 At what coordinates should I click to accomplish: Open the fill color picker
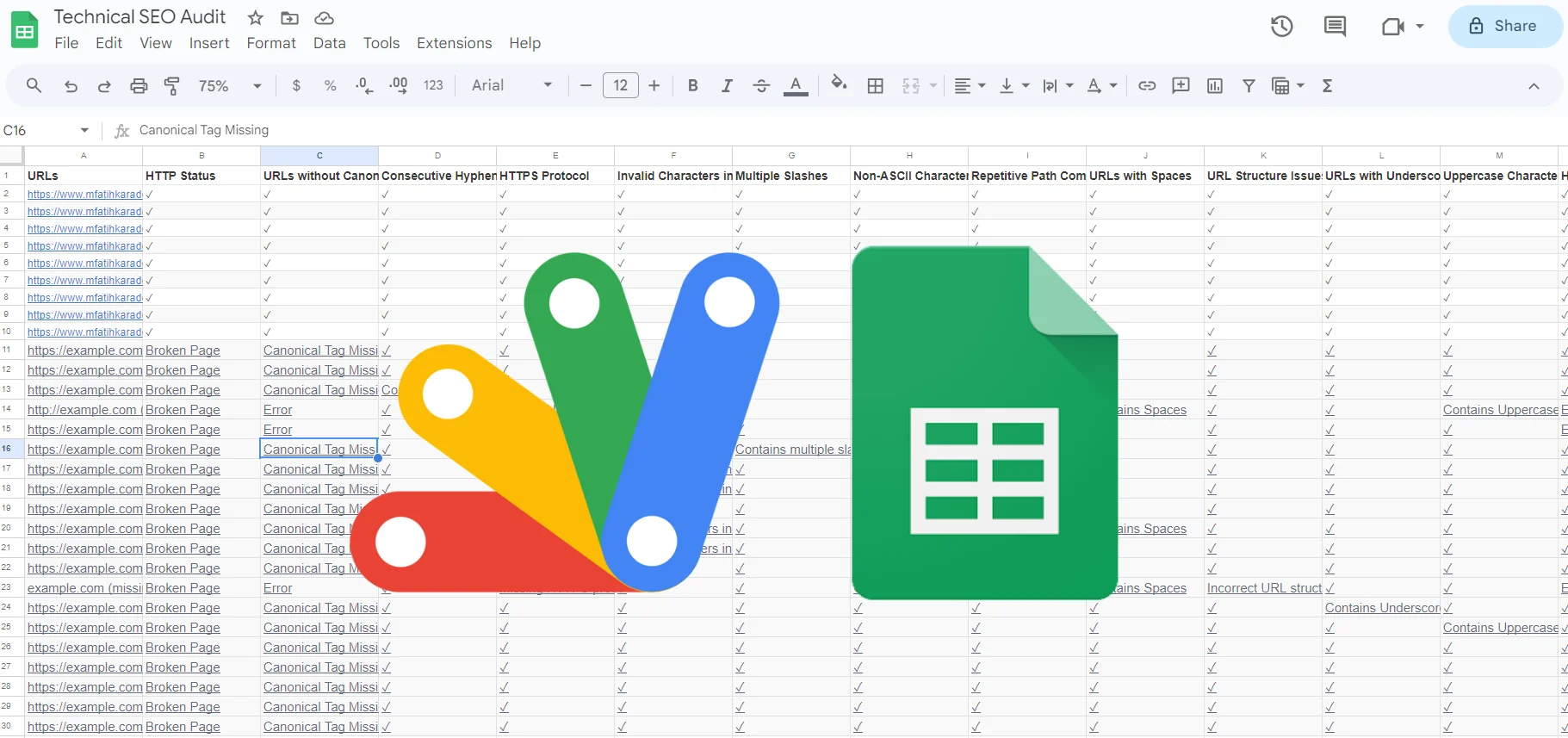pyautogui.click(x=839, y=84)
